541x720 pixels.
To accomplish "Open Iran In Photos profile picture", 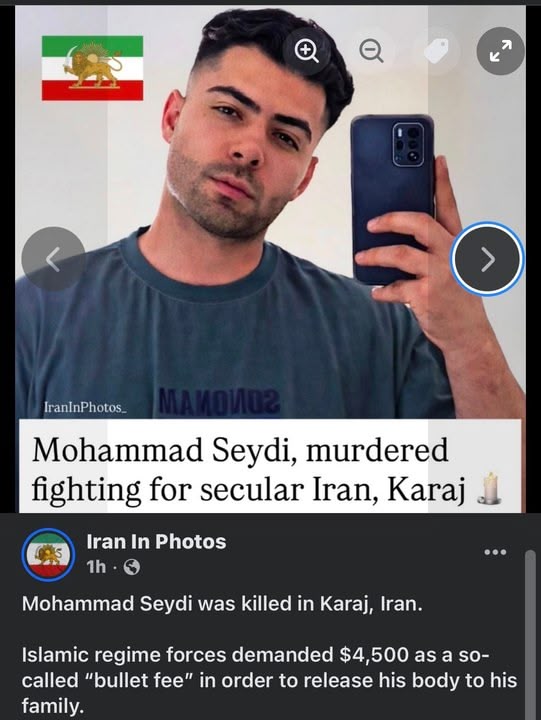I will click(x=48, y=556).
